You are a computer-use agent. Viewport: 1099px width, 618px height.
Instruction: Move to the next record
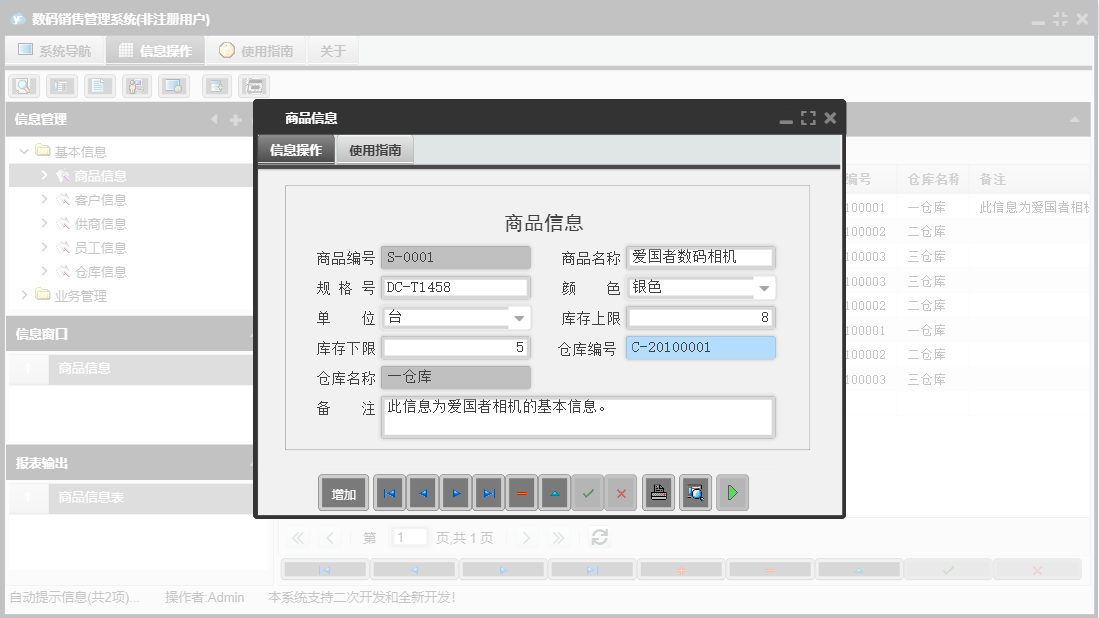[455, 492]
